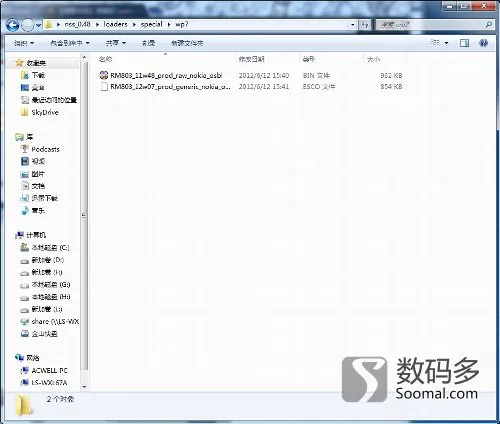Open the Share with toolbar menu
The image size is (500, 424).
[x=115, y=43]
